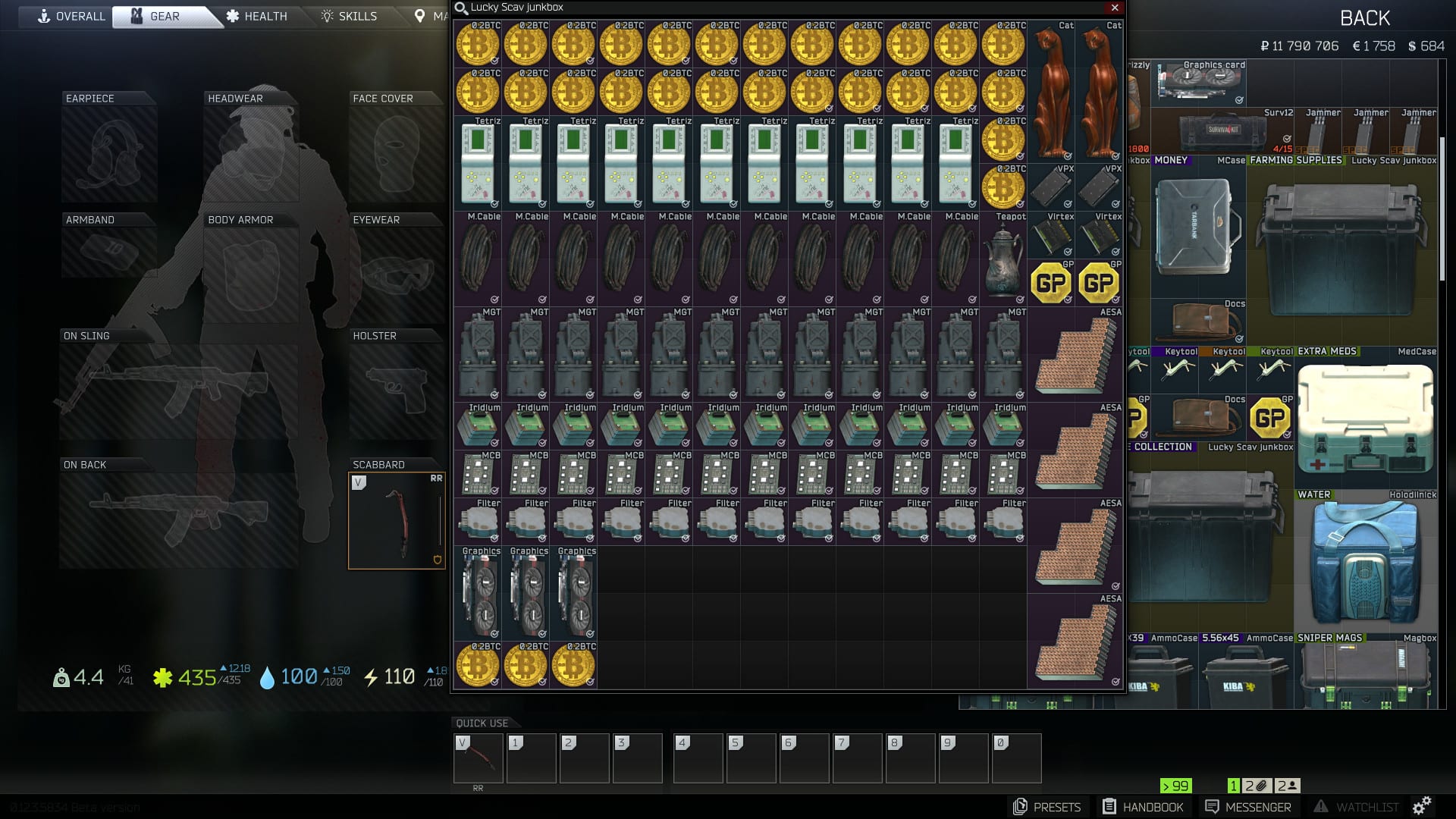The height and width of the screenshot is (819, 1456).
Task: Open the white MedCase container
Action: tap(1365, 418)
